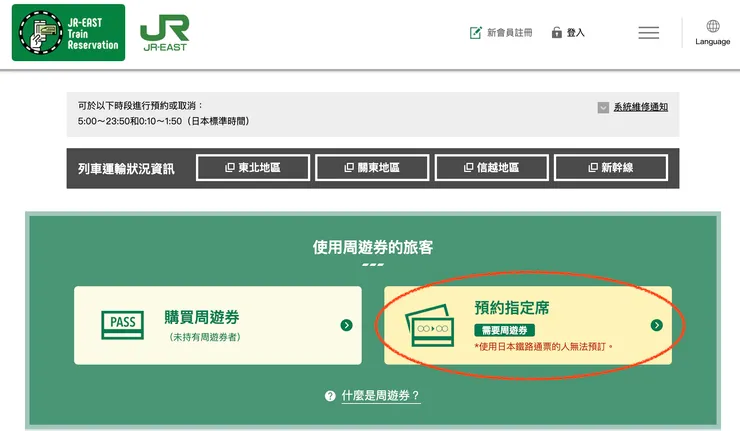This screenshot has height=431, width=740.
Task: Click external-link icon in 信越地區 button
Action: click(469, 168)
